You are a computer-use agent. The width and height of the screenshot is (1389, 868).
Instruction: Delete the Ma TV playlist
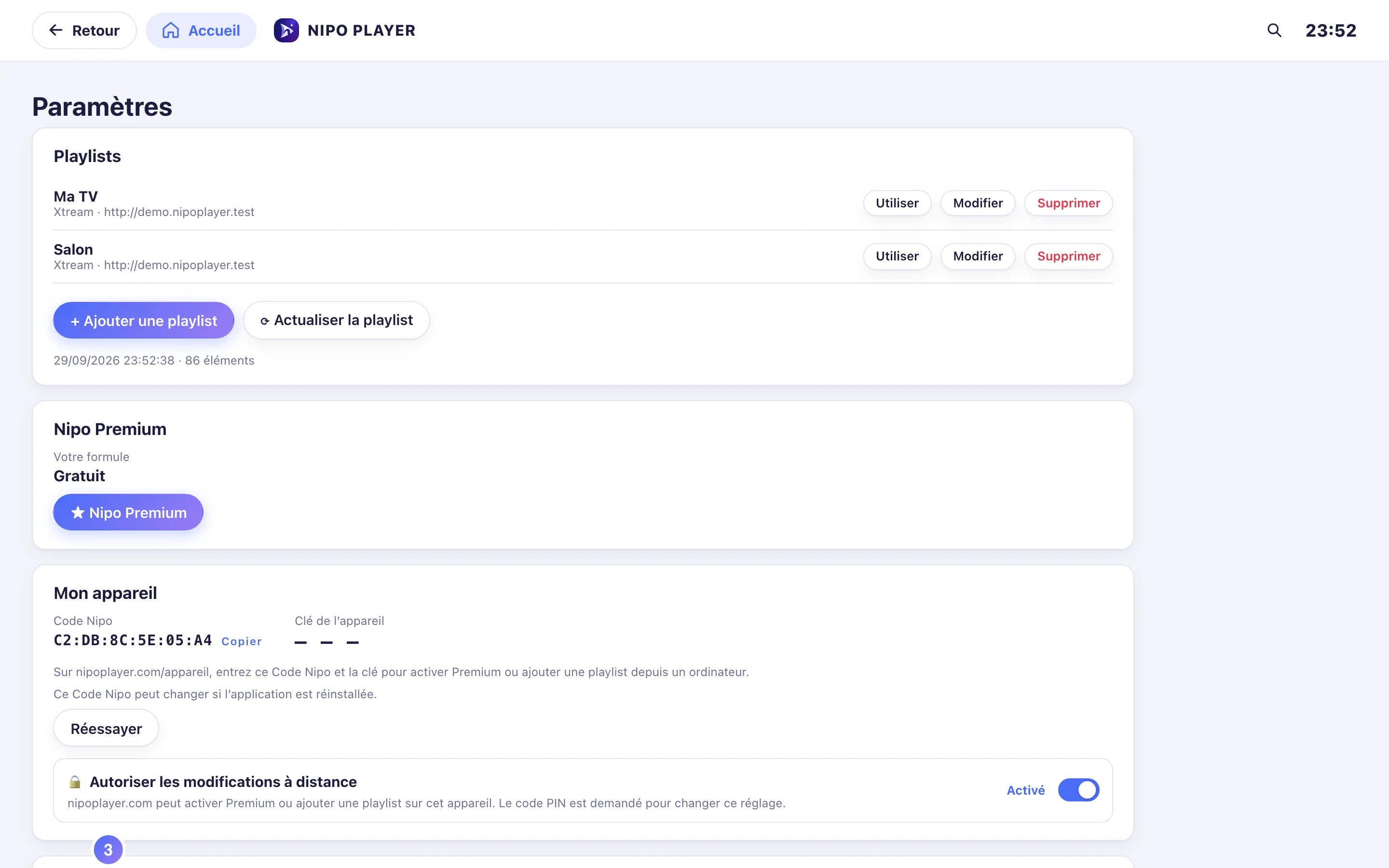tap(1069, 203)
